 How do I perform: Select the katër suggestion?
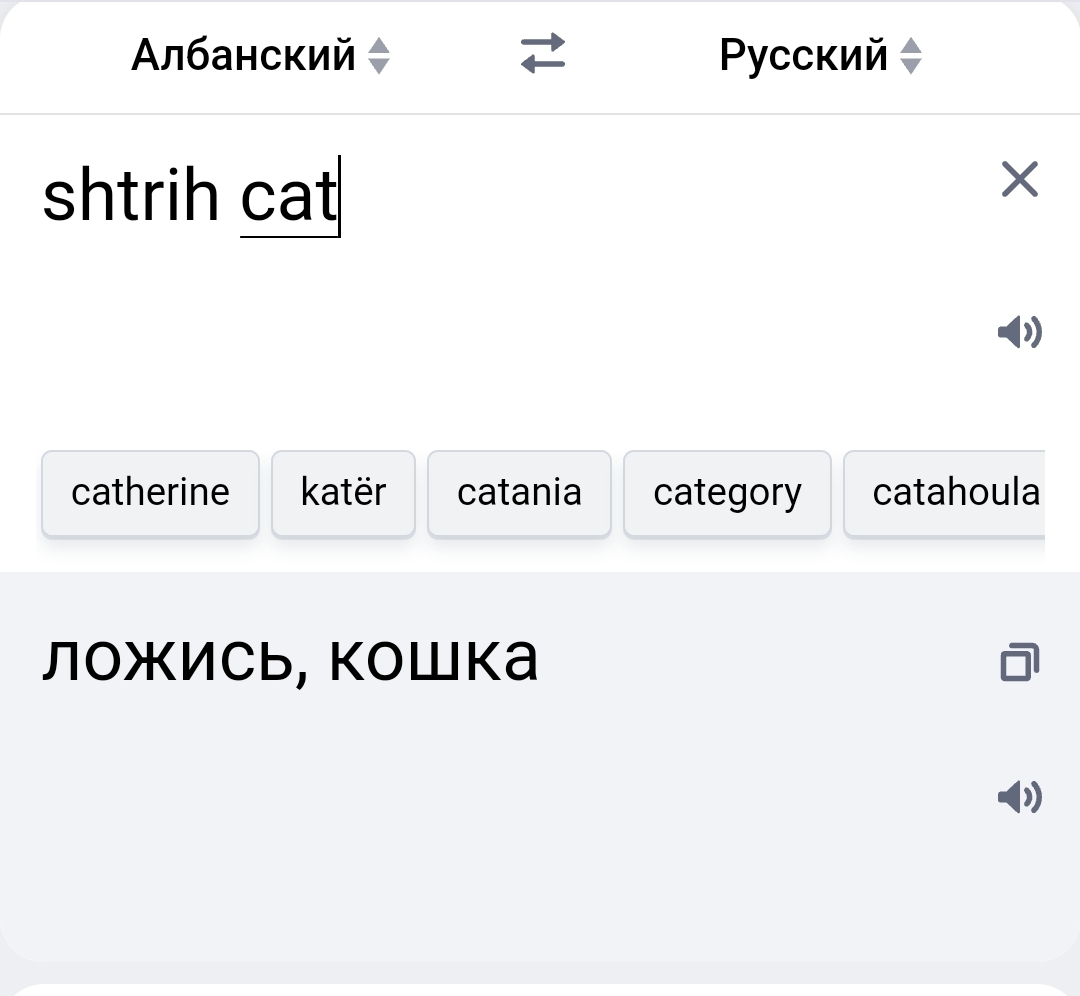point(343,493)
